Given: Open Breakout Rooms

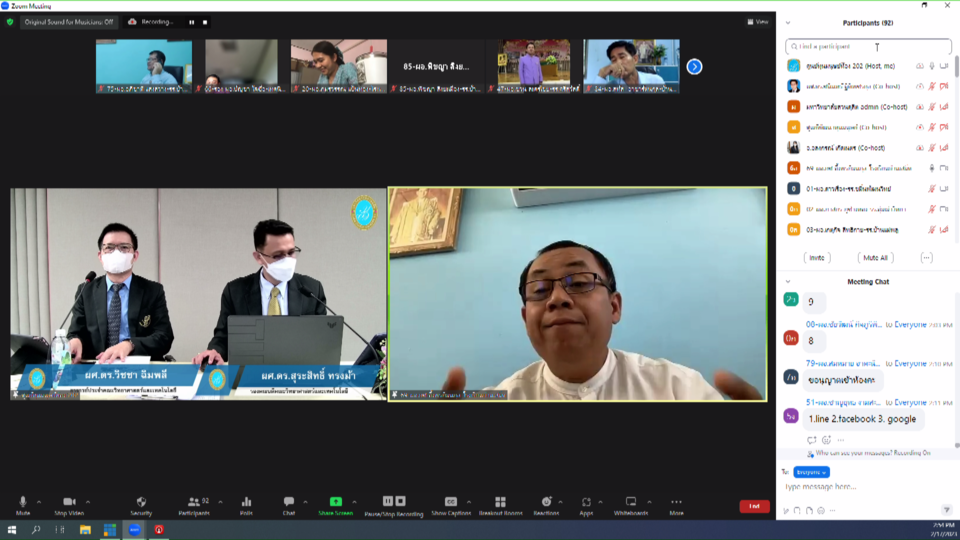Looking at the screenshot, I should click(x=500, y=506).
